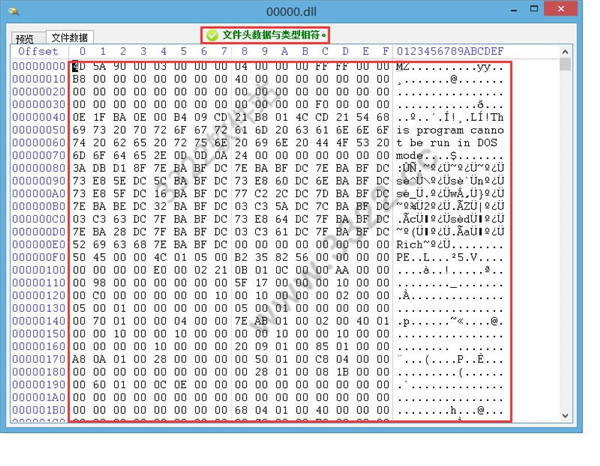
Task: Select the ASCII text 't be run in DOS'
Action: click(x=447, y=143)
